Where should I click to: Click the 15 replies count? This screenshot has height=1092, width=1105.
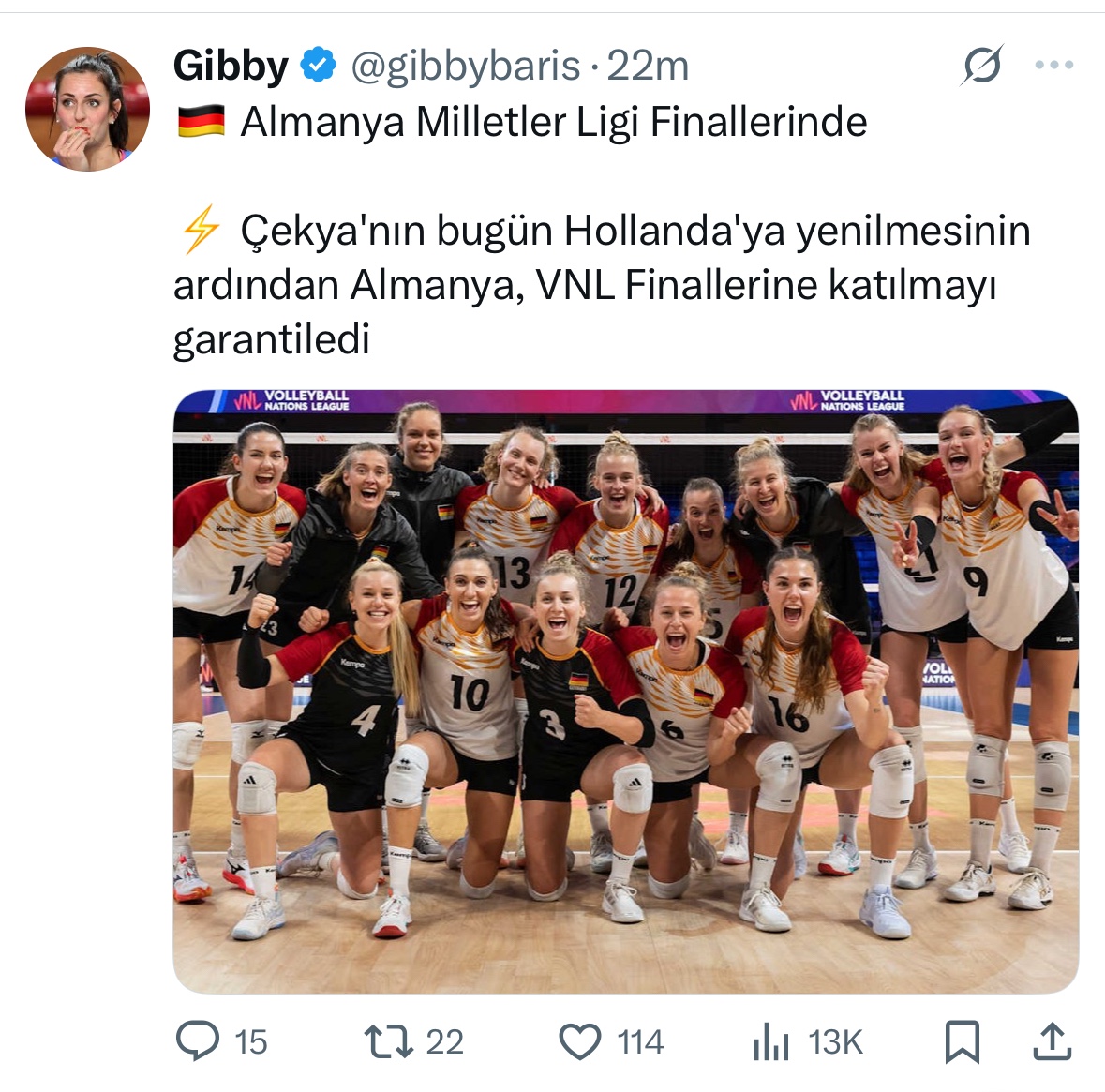coord(251,1042)
